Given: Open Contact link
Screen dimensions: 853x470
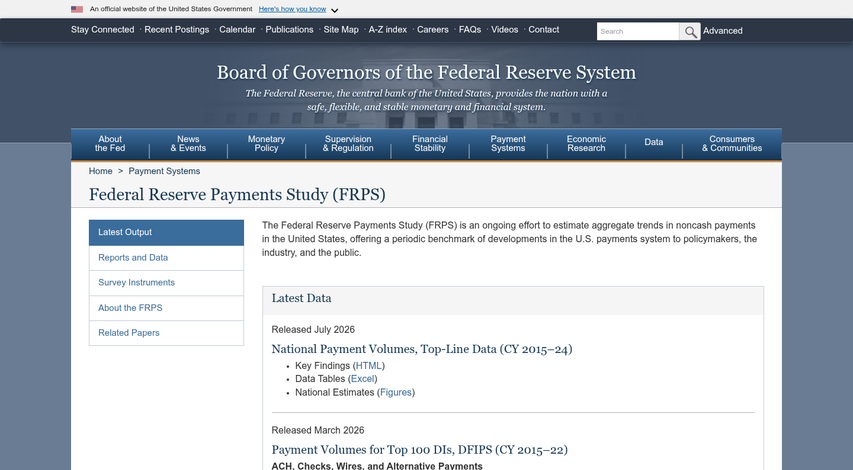Looking at the screenshot, I should (x=543, y=30).
